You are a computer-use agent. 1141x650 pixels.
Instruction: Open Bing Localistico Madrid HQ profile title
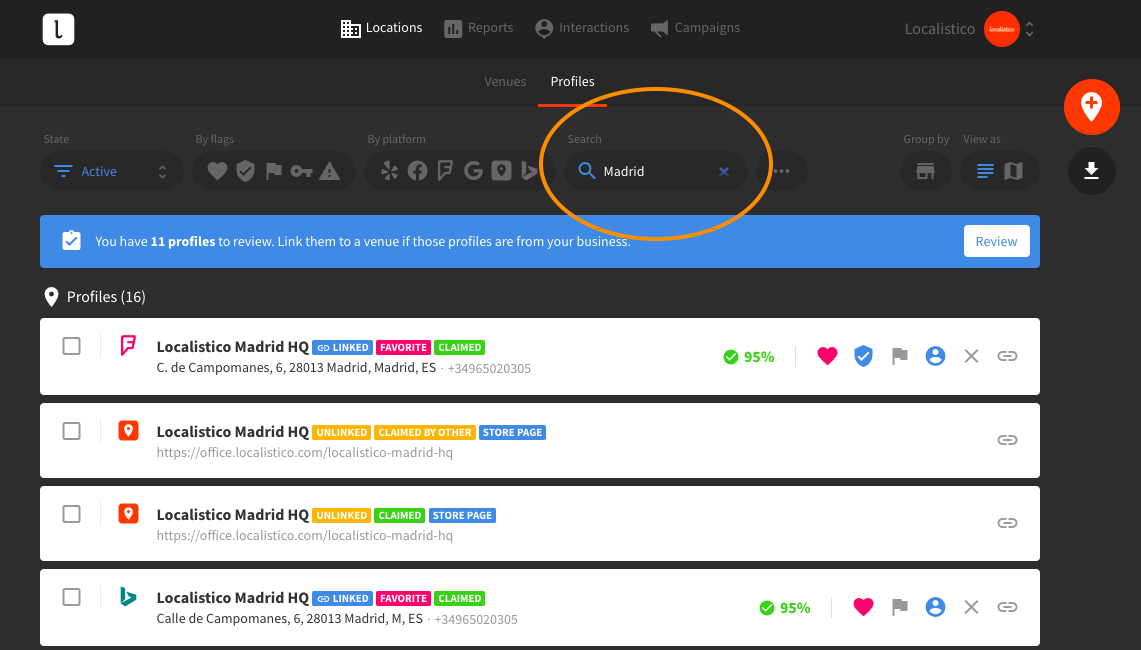[233, 598]
